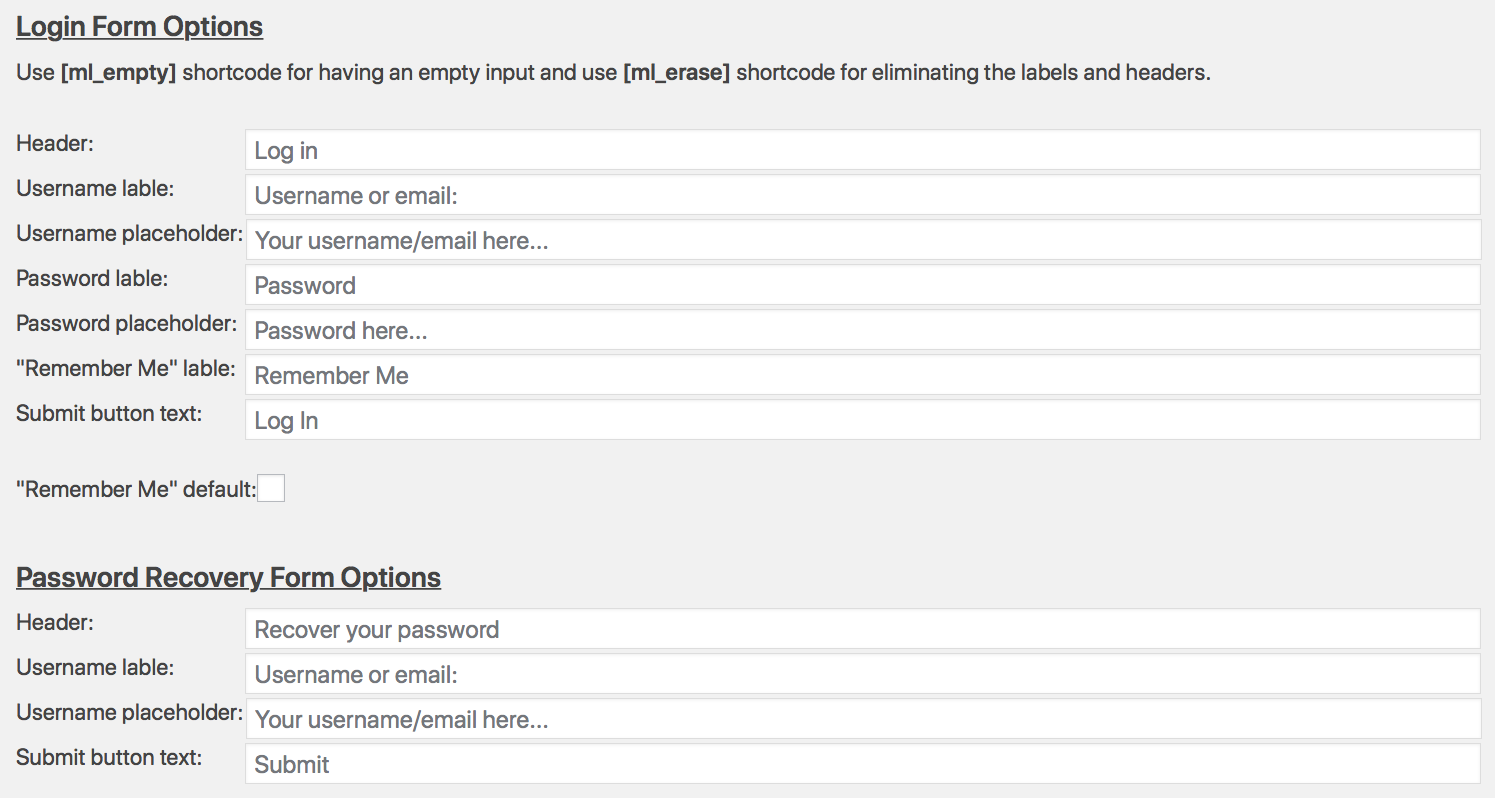
Task: Select the recovery form username placeholder field
Action: tap(860, 719)
